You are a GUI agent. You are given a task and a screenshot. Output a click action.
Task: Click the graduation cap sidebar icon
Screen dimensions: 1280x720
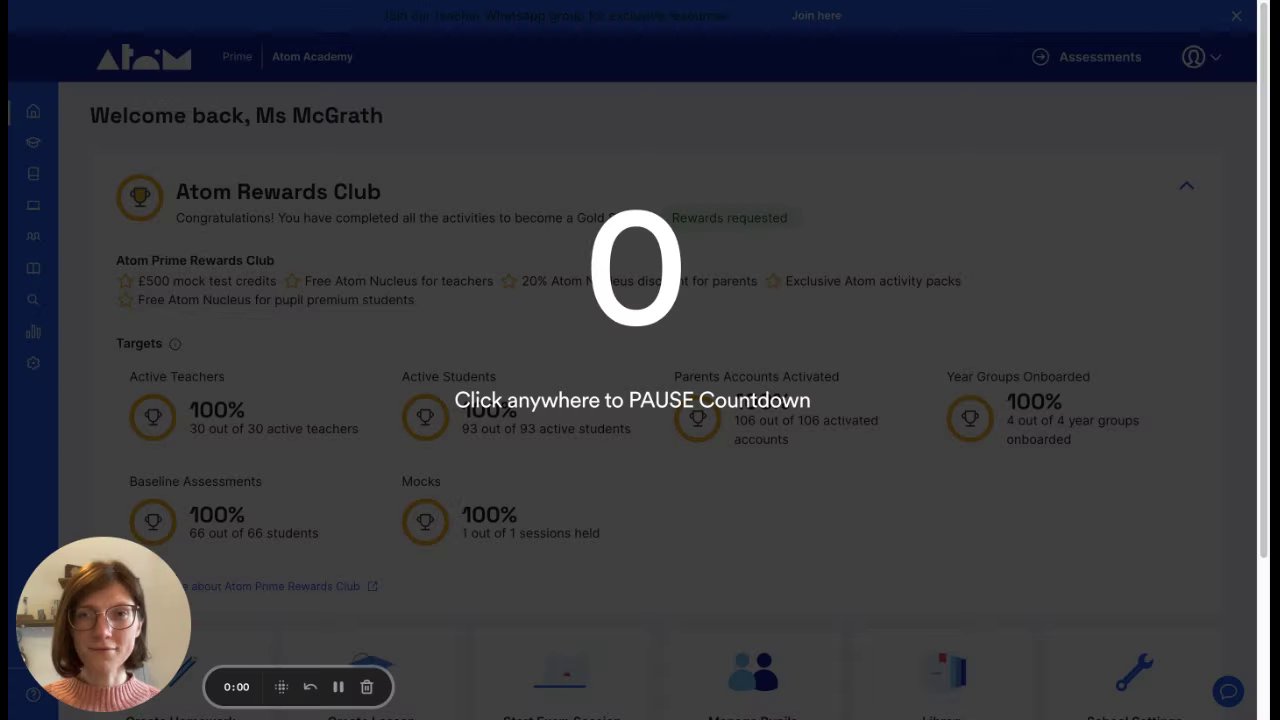click(x=33, y=142)
